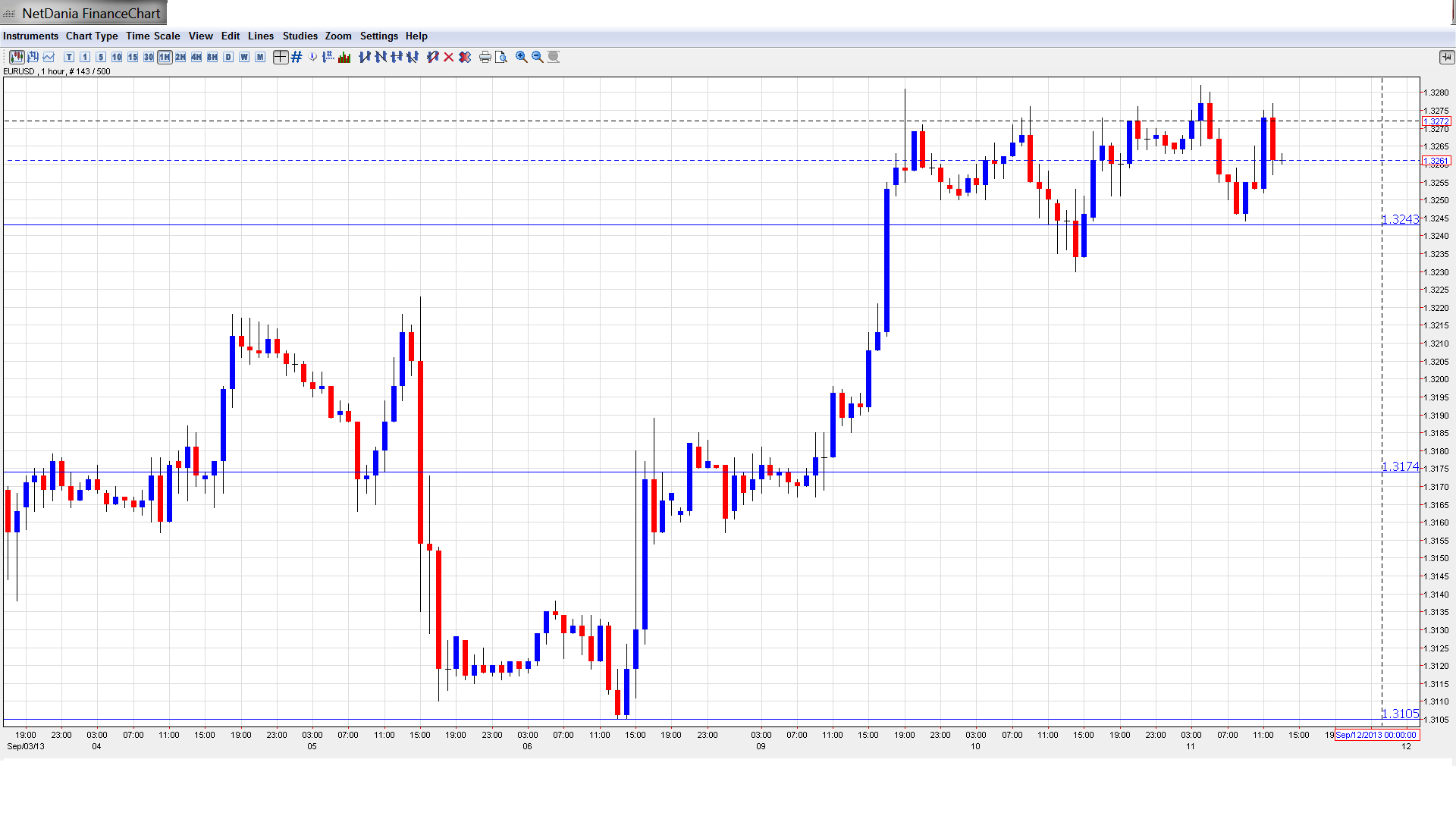Image resolution: width=1456 pixels, height=819 pixels.
Task: Set time scale to 4H
Action: point(196,57)
